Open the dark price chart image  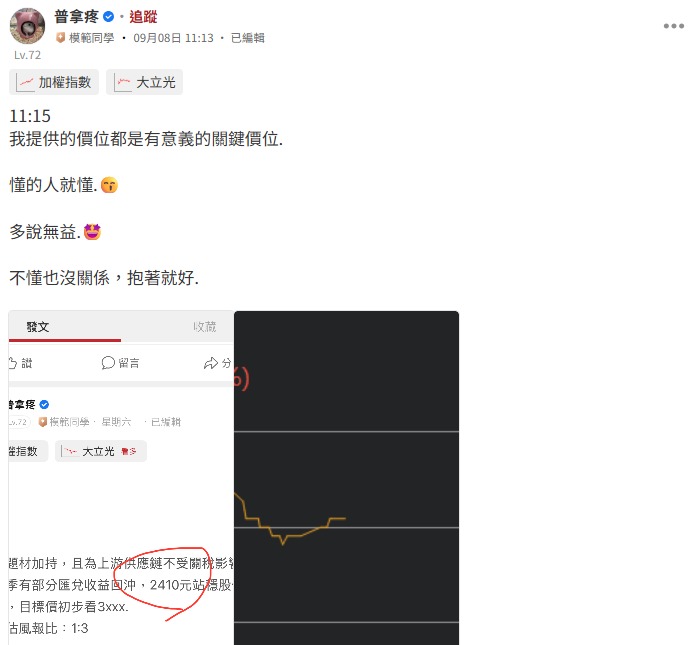coord(347,478)
